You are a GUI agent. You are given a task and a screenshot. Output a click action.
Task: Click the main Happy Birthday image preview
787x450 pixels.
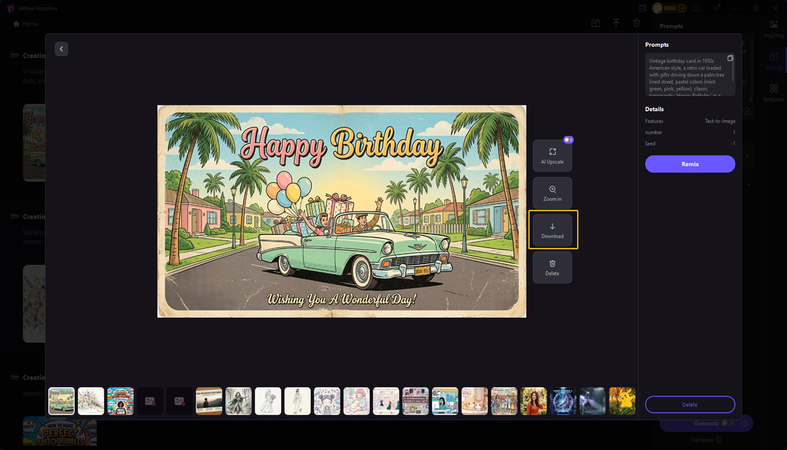(x=341, y=211)
